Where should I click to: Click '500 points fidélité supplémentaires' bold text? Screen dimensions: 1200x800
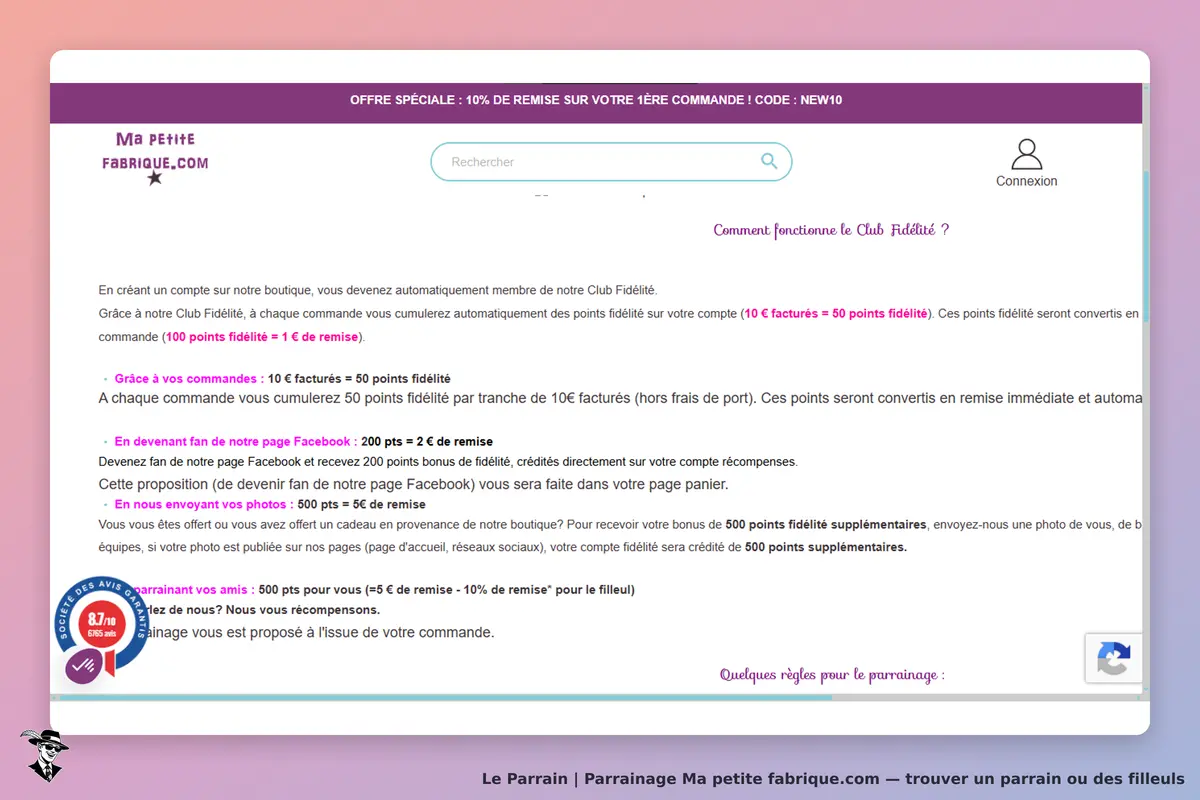coord(826,523)
